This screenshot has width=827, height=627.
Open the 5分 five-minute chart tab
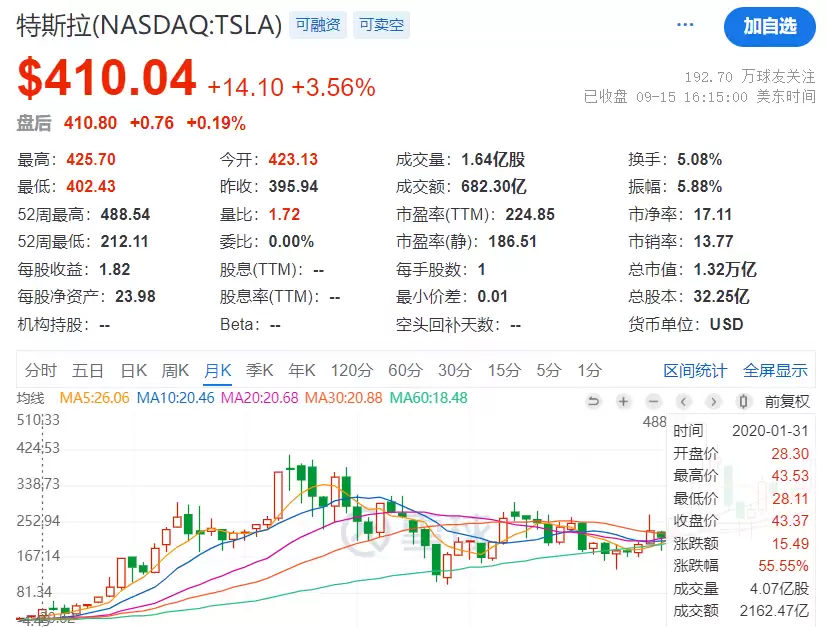click(x=544, y=369)
